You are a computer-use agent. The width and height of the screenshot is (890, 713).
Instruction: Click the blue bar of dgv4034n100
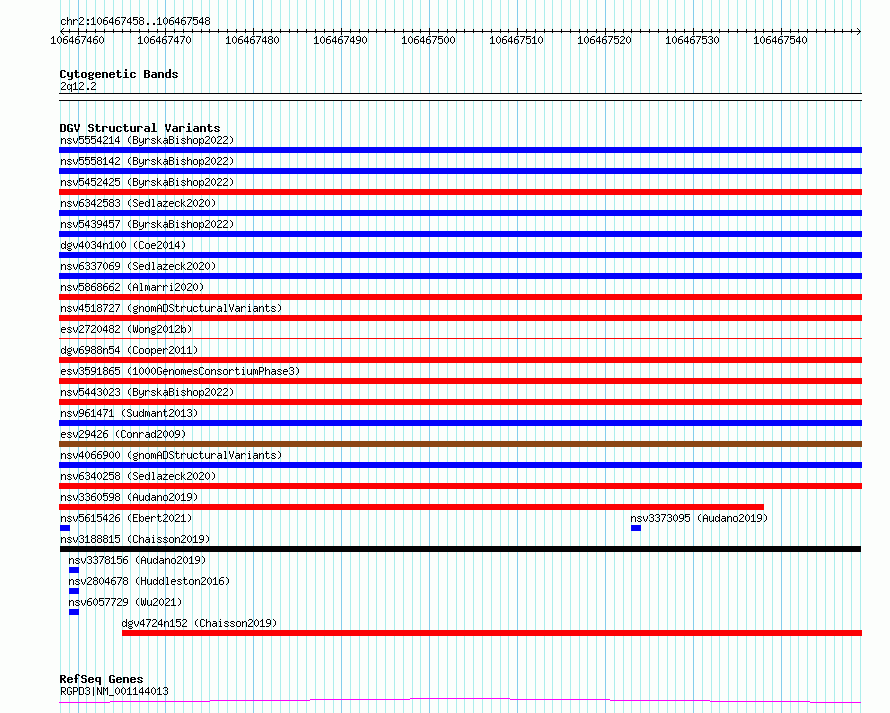[460, 255]
